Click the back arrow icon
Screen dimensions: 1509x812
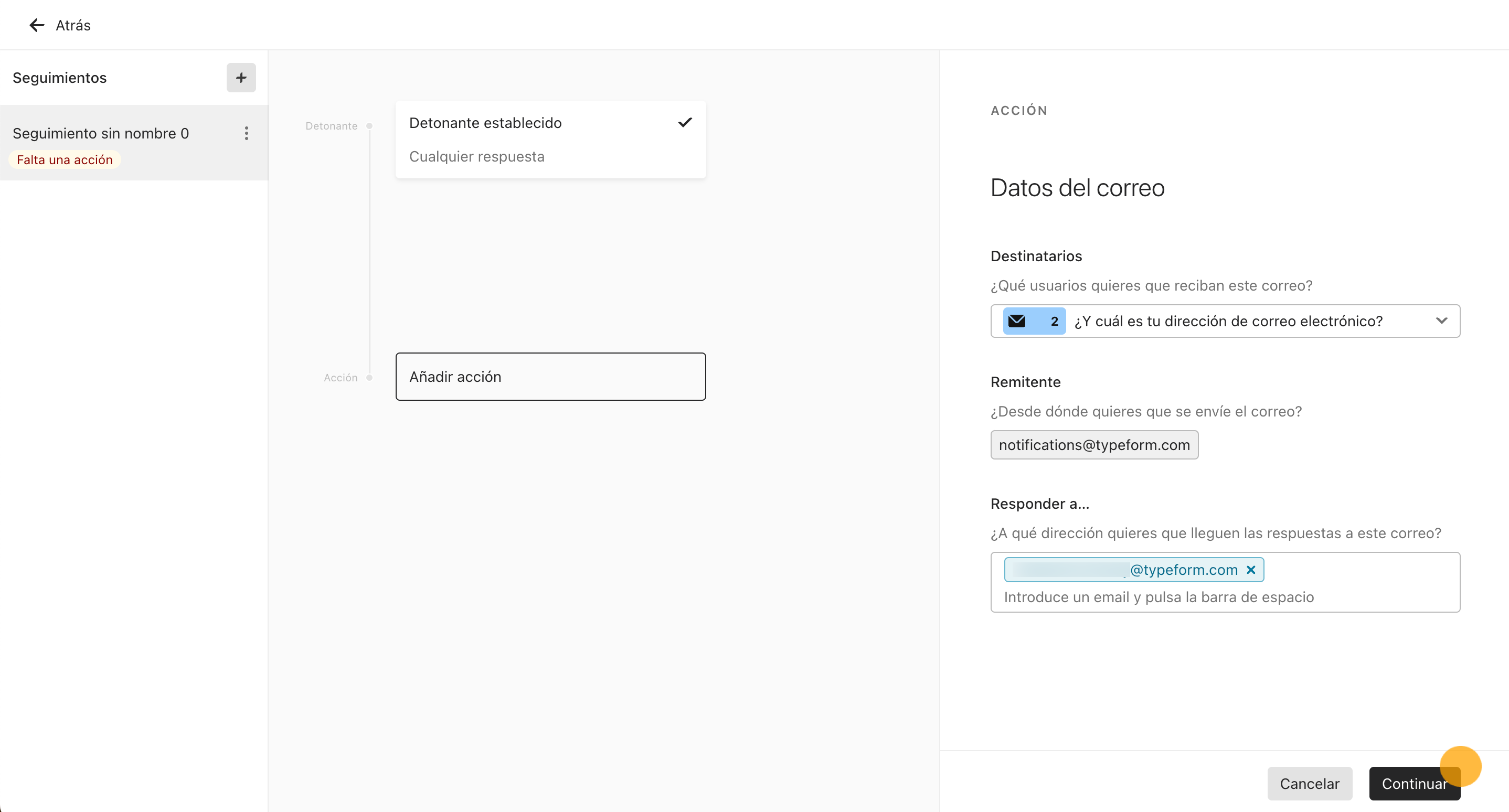tap(37, 25)
